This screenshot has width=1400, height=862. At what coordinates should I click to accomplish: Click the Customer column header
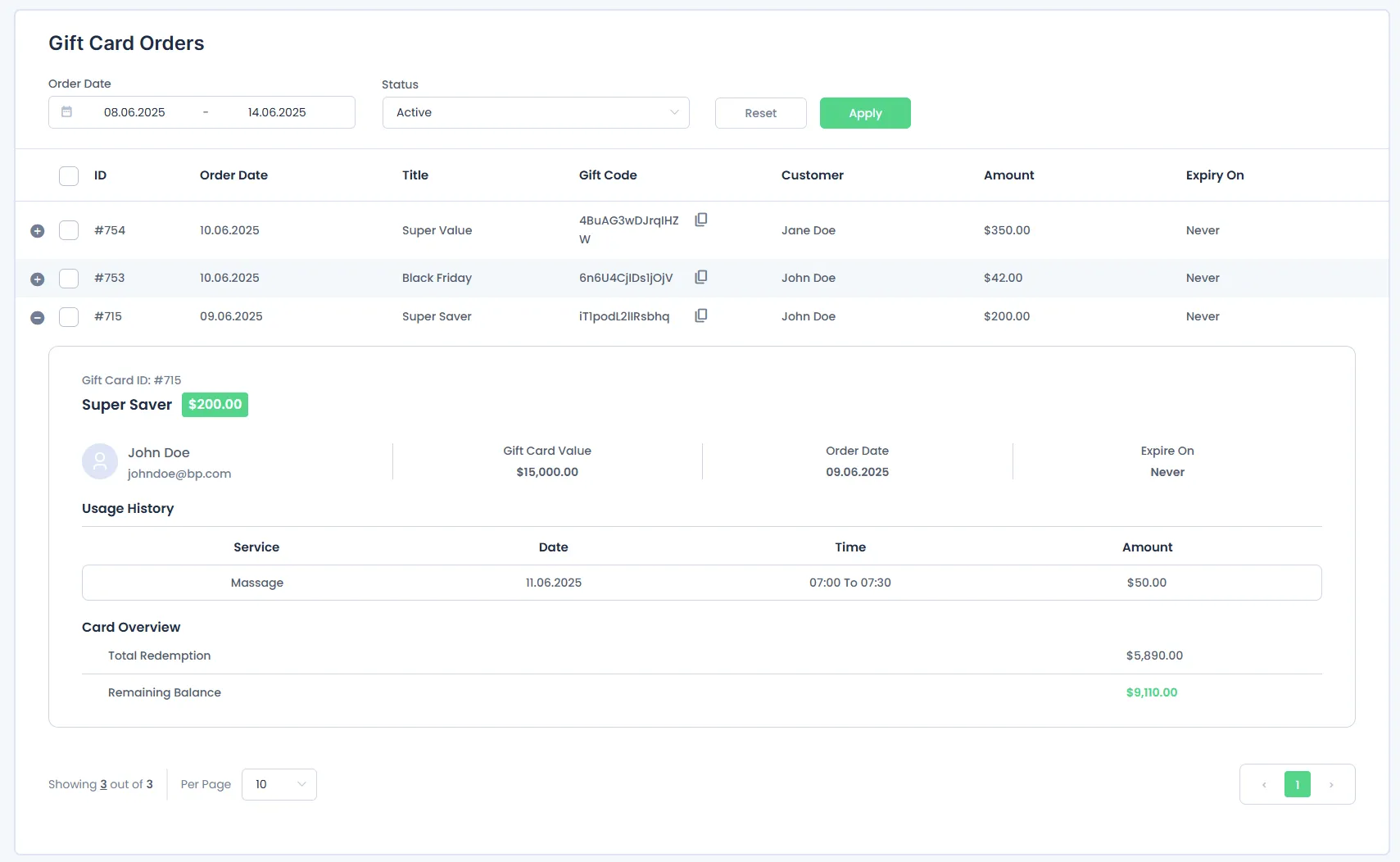tap(812, 175)
